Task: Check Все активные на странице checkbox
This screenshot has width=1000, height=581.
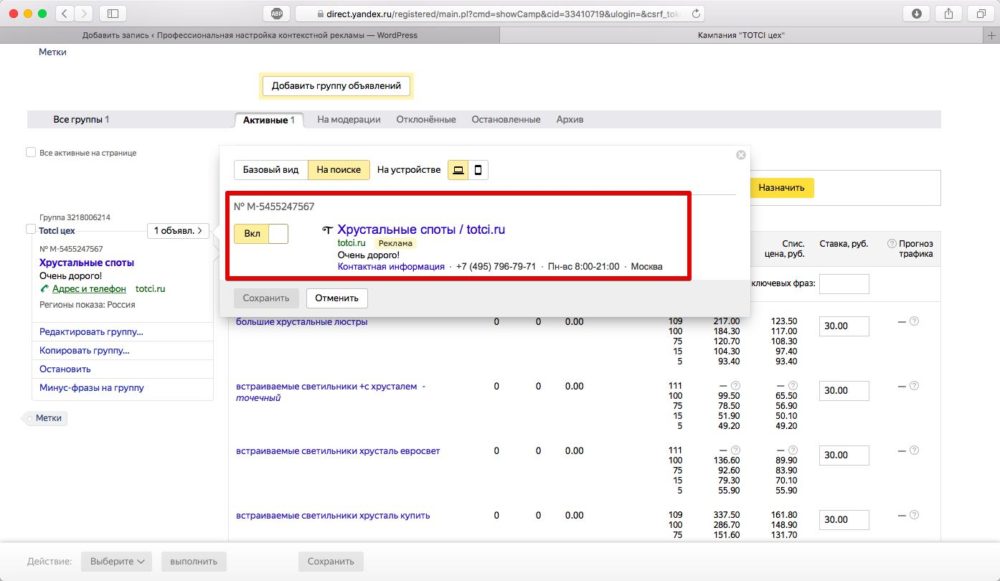Action: pos(31,152)
